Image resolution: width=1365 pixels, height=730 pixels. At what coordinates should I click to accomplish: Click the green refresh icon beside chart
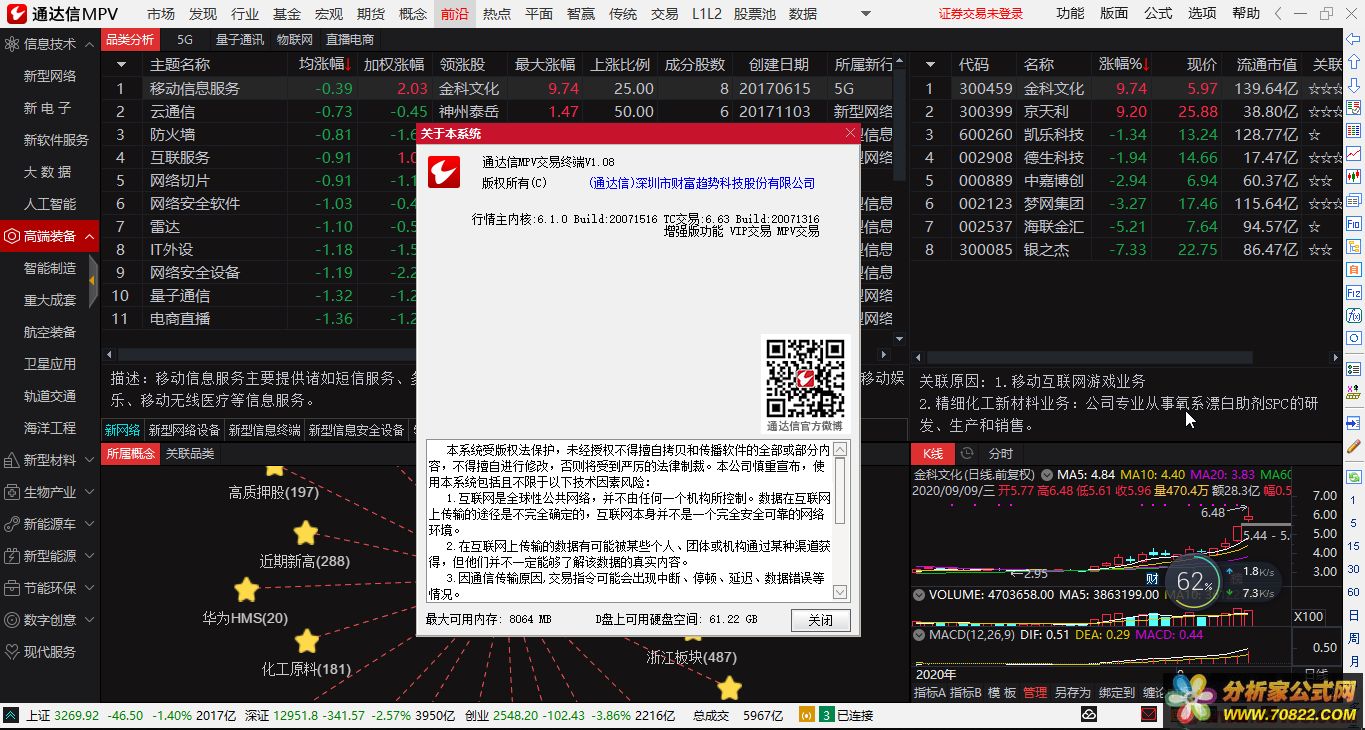tap(1354, 477)
